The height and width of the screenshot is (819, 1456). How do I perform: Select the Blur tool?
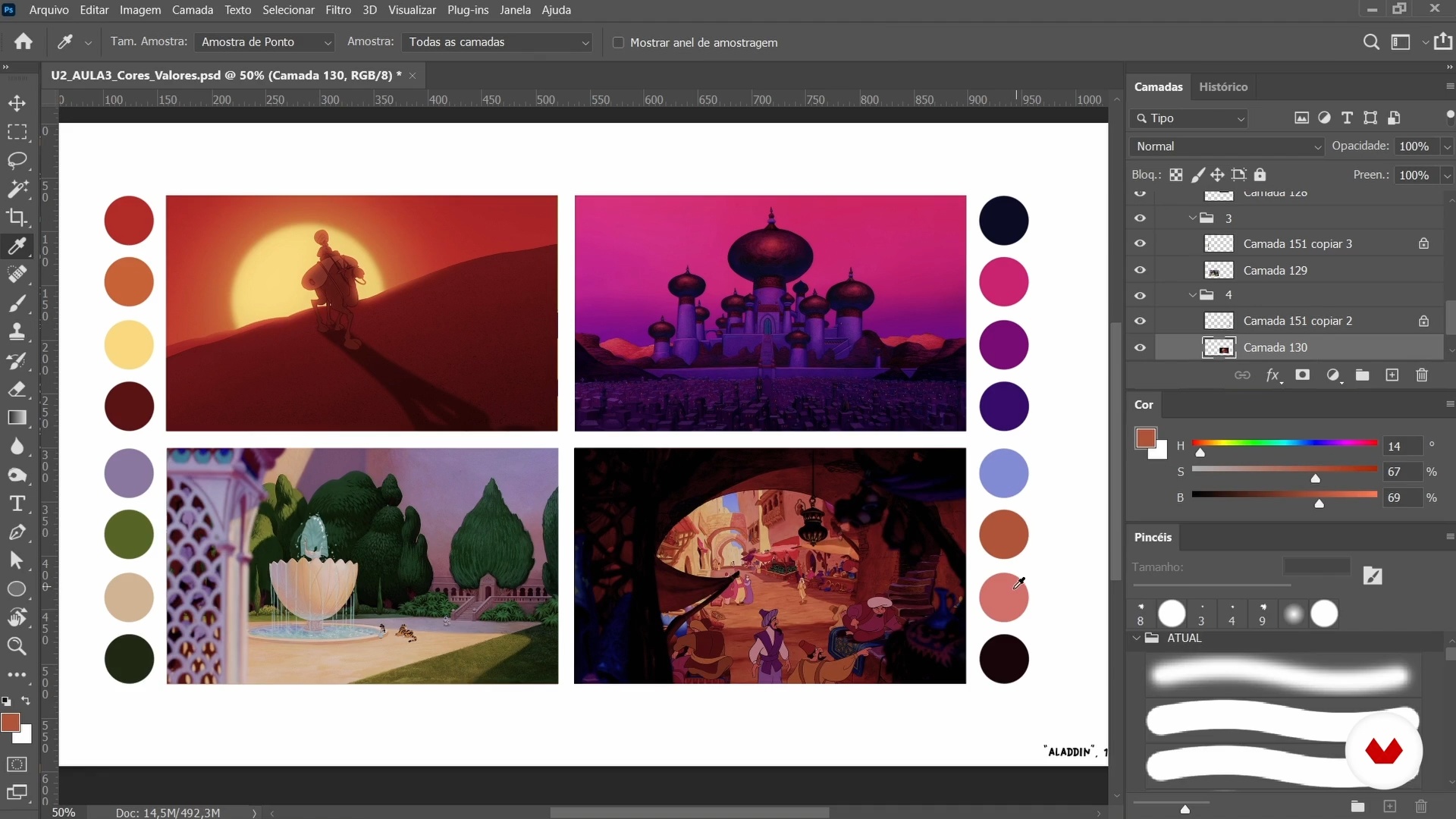point(17,447)
